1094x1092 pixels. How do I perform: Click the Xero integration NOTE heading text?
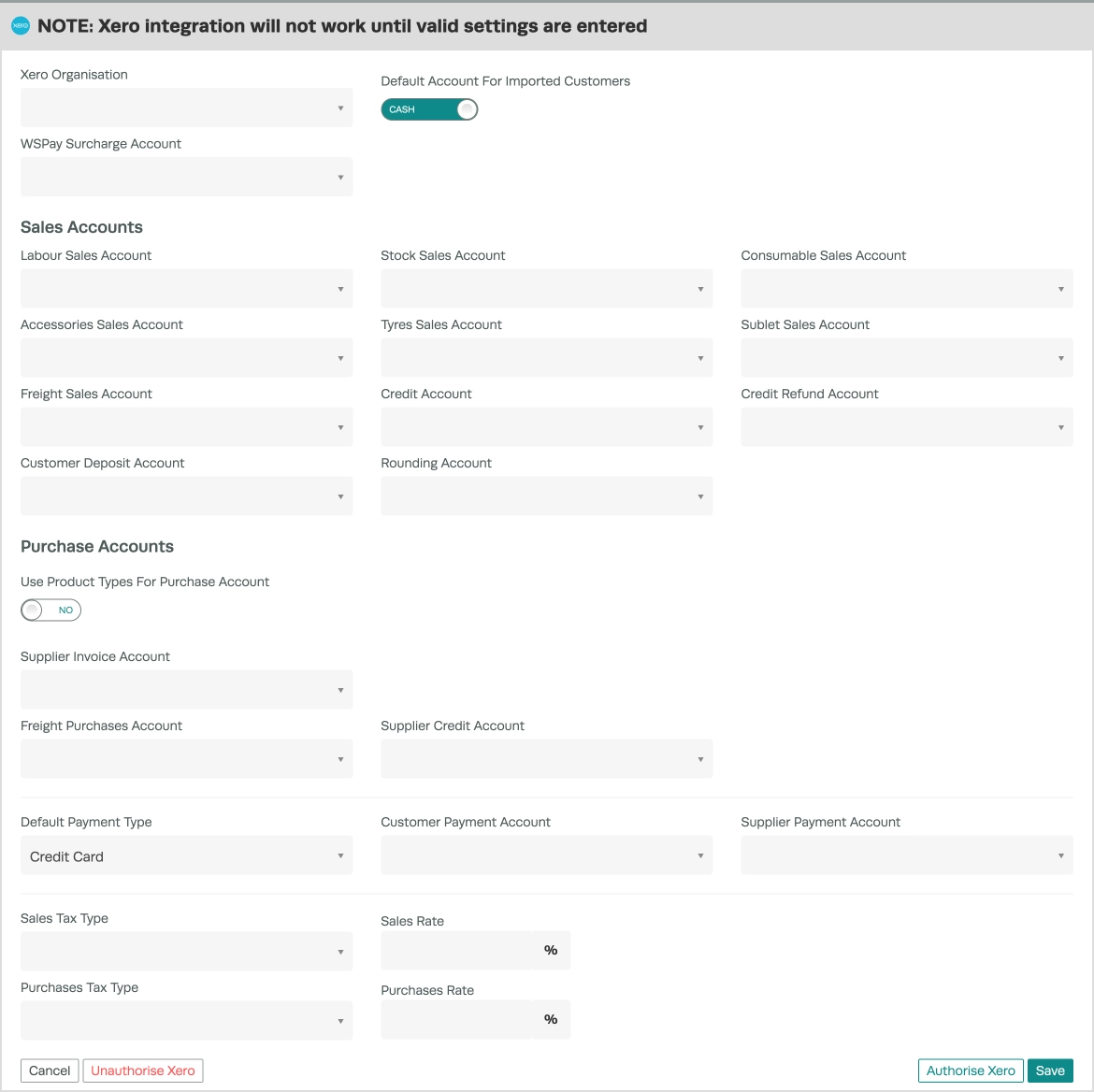coord(342,26)
